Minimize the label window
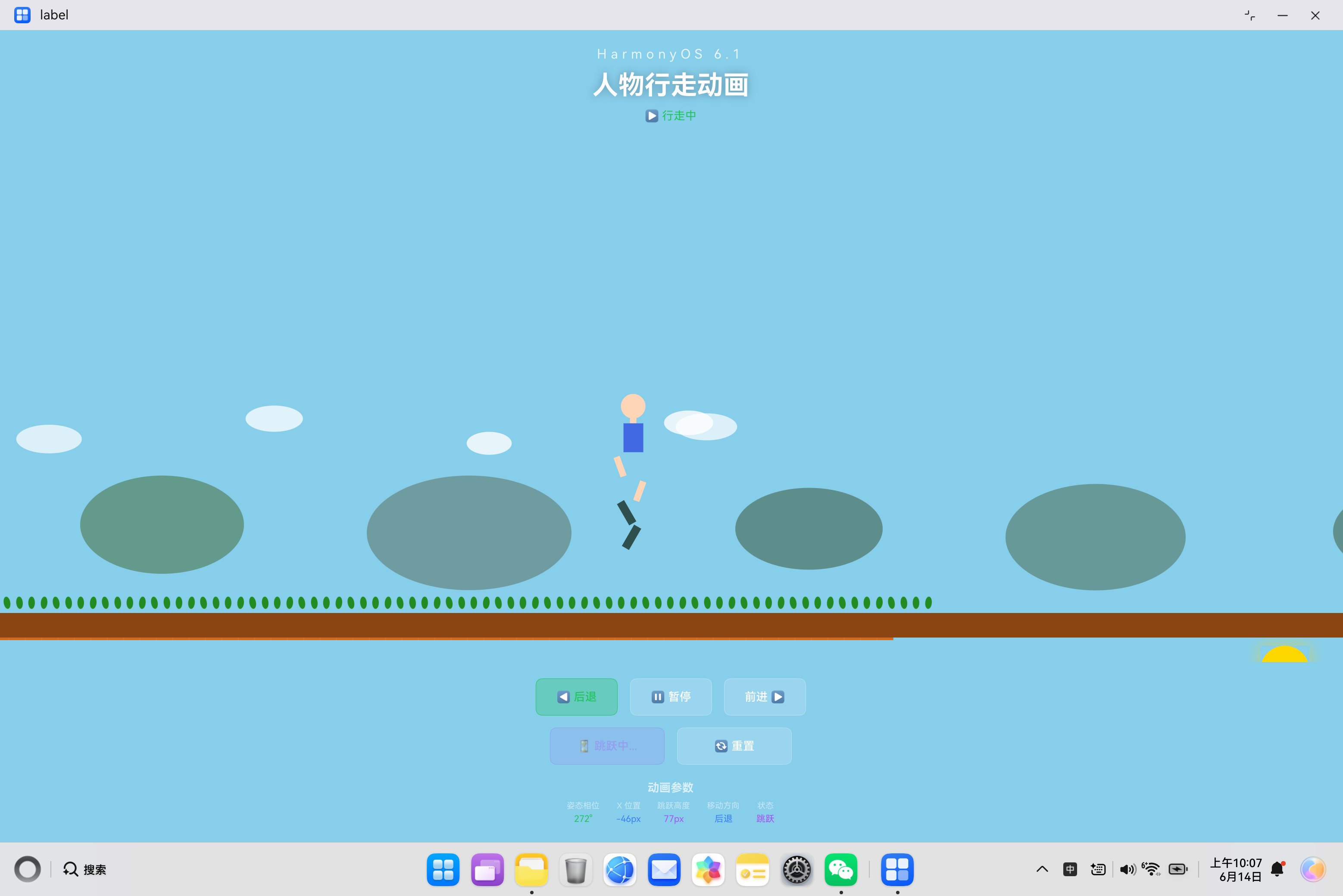 click(x=1282, y=16)
